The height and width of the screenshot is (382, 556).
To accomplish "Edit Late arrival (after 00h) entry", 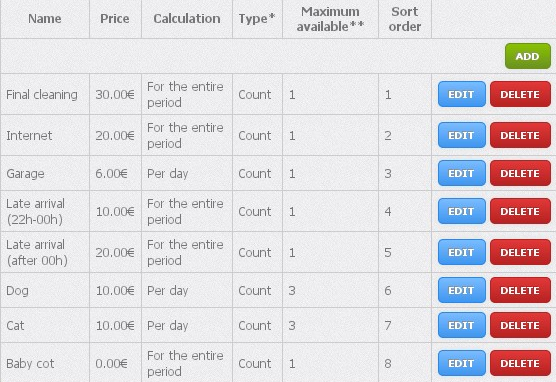I will coord(462,252).
